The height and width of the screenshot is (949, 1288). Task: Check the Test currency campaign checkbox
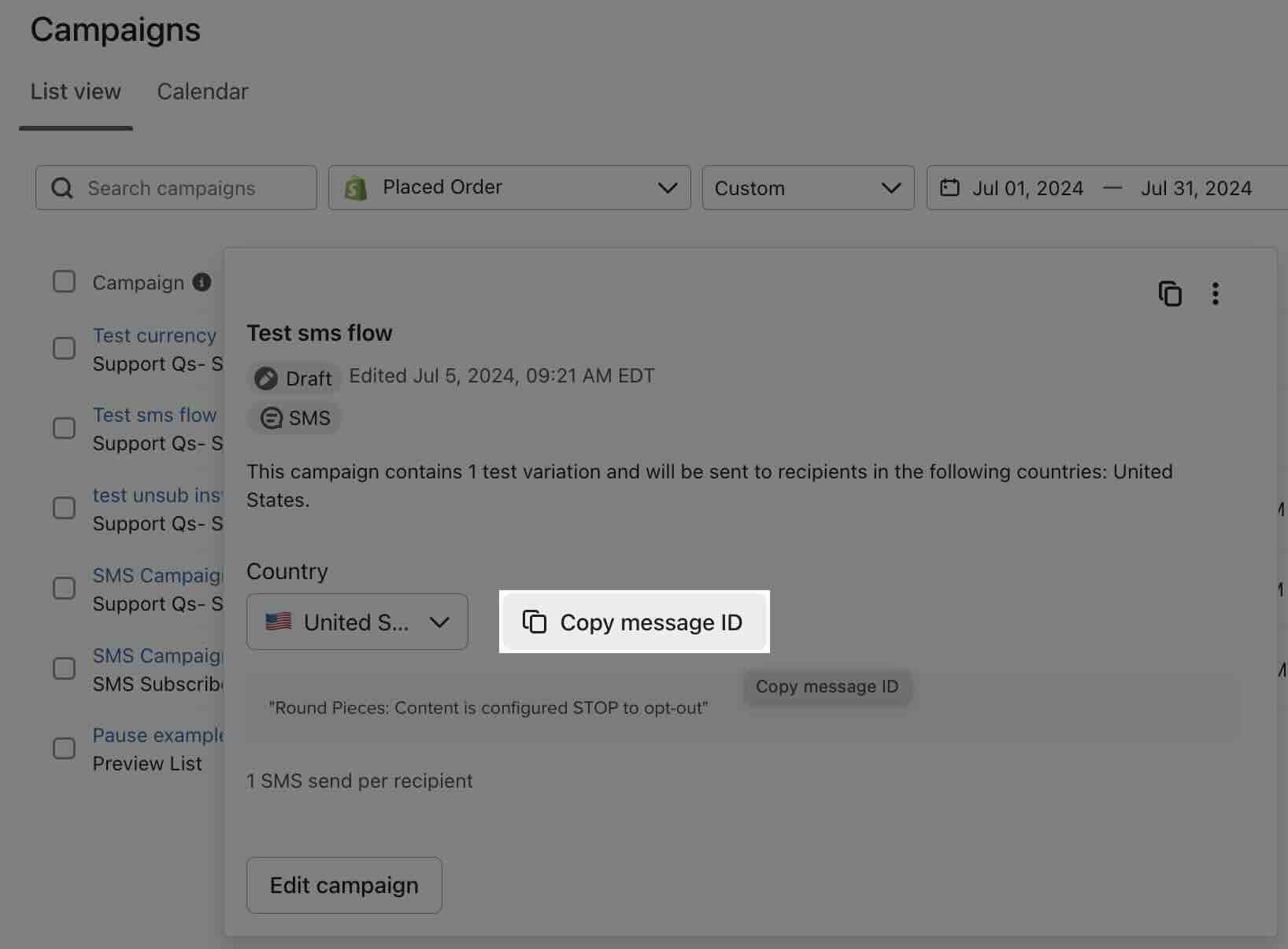pyautogui.click(x=64, y=349)
